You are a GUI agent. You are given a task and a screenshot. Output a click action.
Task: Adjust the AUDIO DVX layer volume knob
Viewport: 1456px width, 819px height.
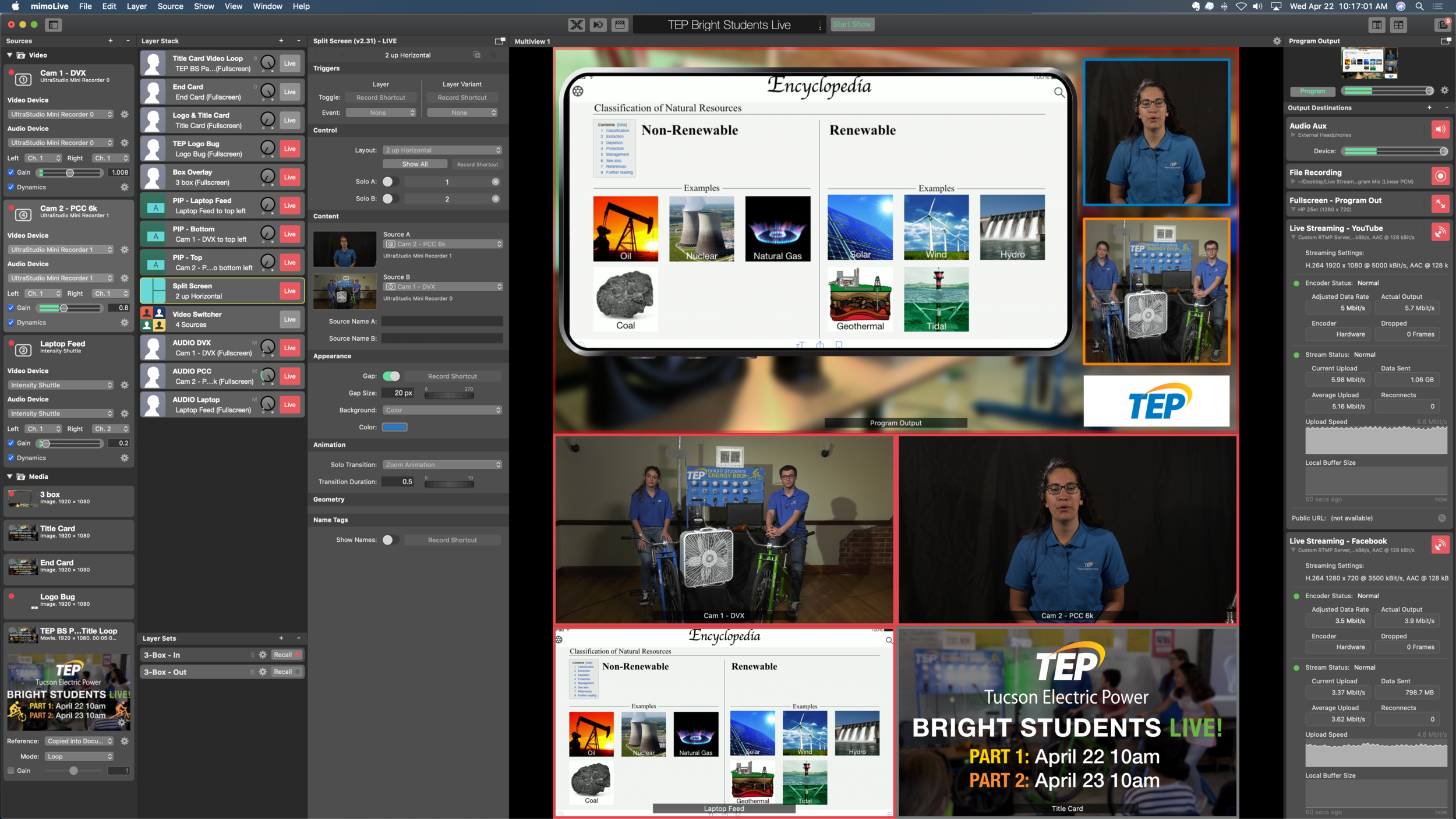[267, 347]
